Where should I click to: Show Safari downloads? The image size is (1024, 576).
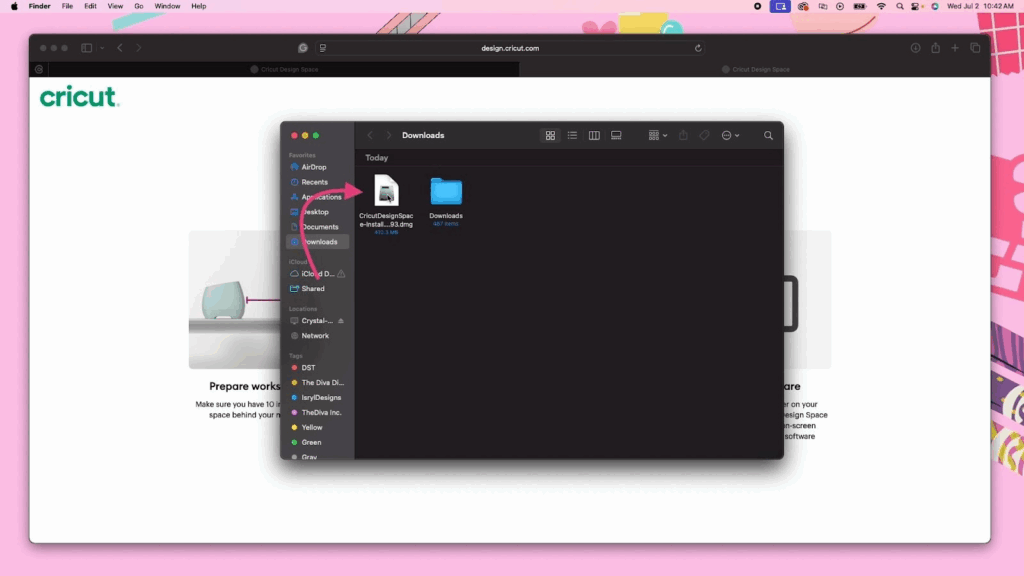click(x=916, y=48)
